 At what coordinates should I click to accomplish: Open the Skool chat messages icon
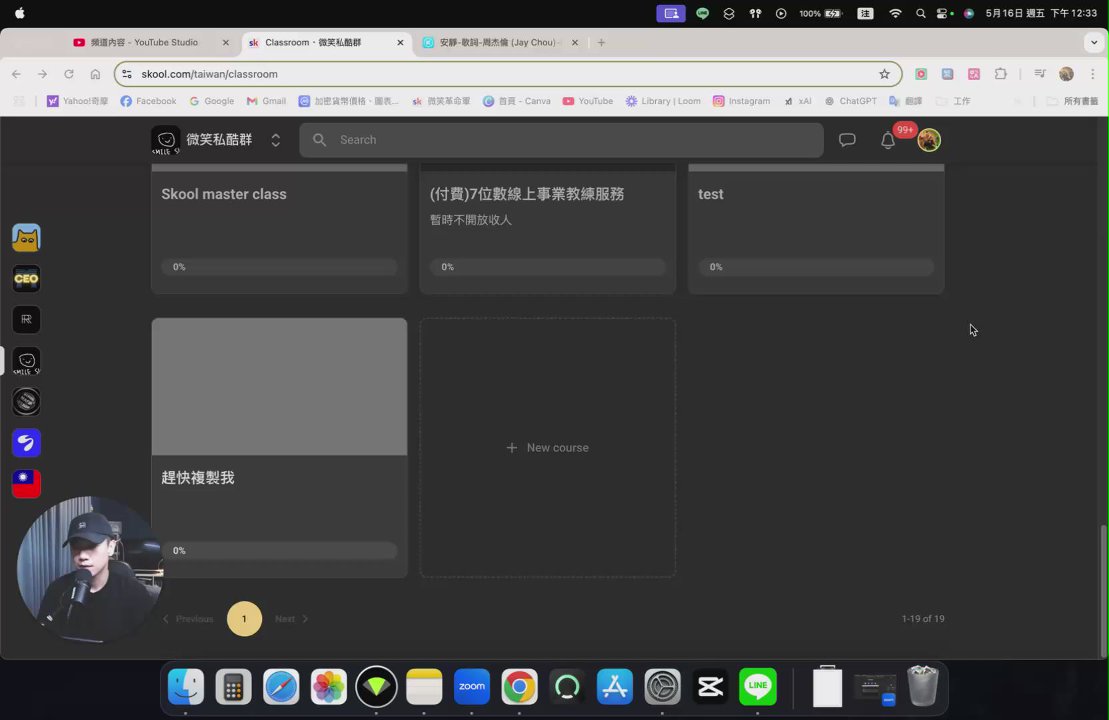click(847, 140)
